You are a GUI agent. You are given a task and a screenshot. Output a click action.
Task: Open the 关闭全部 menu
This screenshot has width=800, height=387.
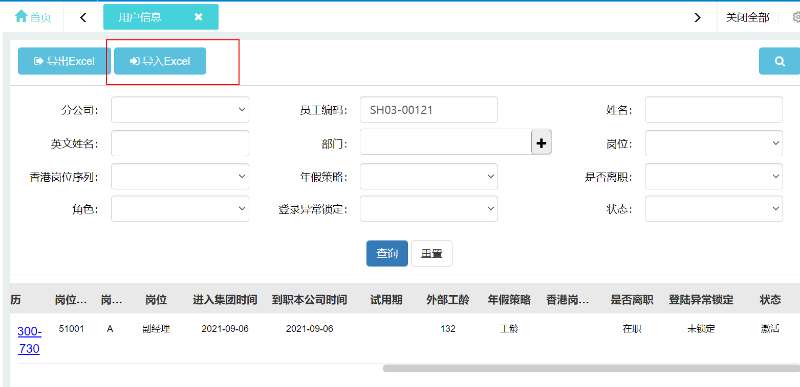[747, 17]
